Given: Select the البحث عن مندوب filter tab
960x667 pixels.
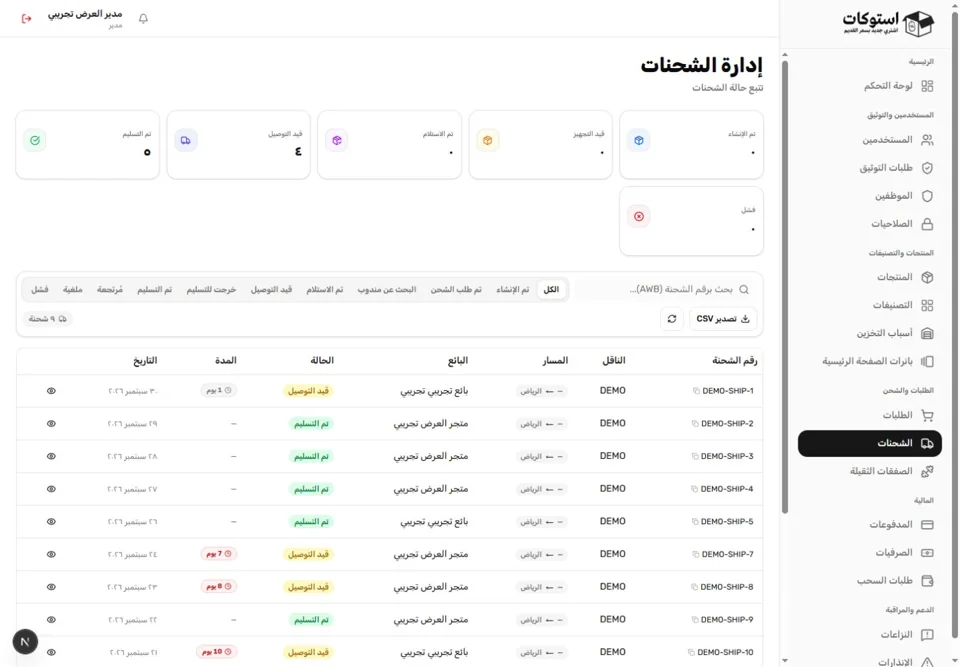Looking at the screenshot, I should 387,290.
